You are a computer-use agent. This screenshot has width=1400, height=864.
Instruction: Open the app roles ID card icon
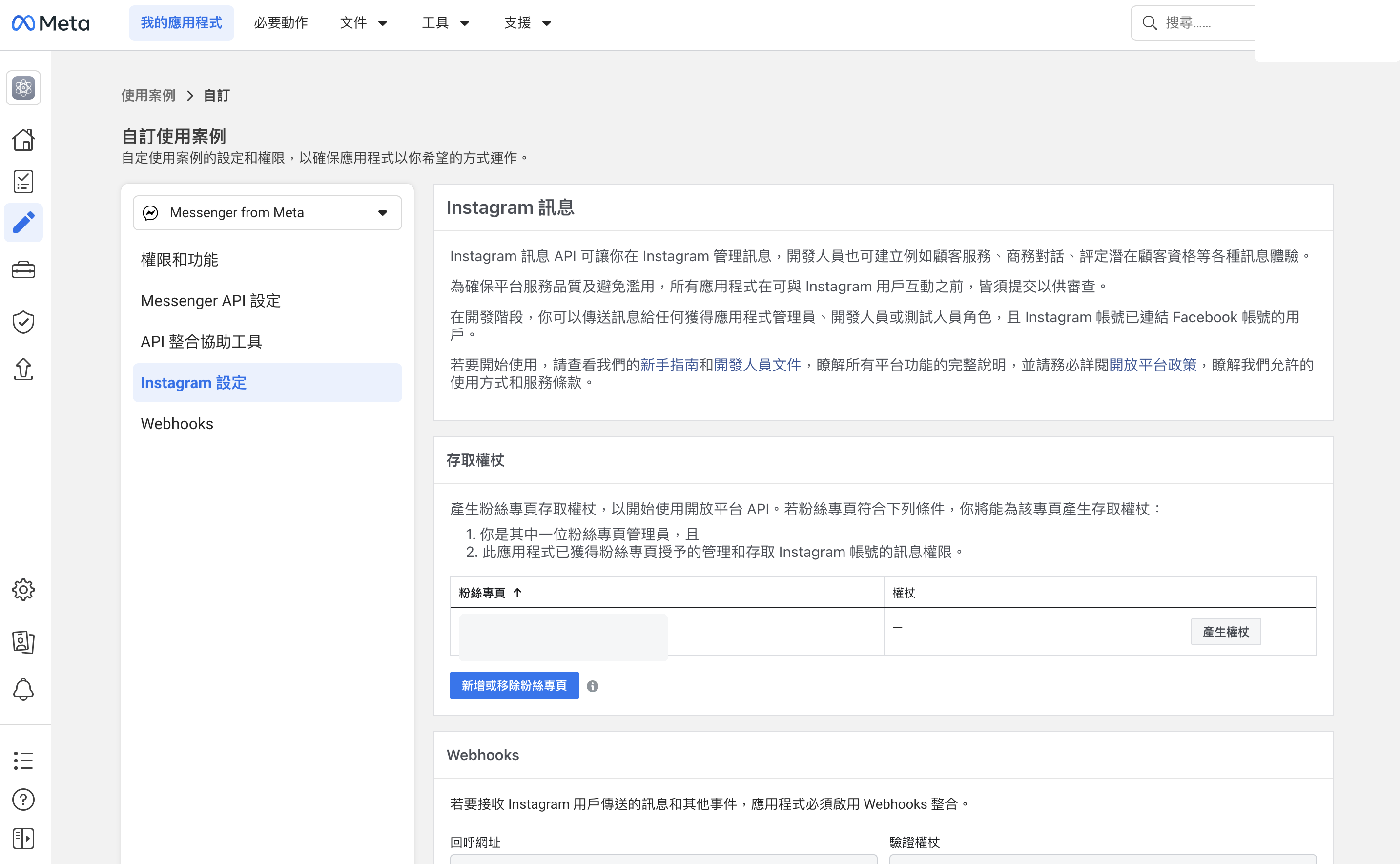click(x=23, y=642)
